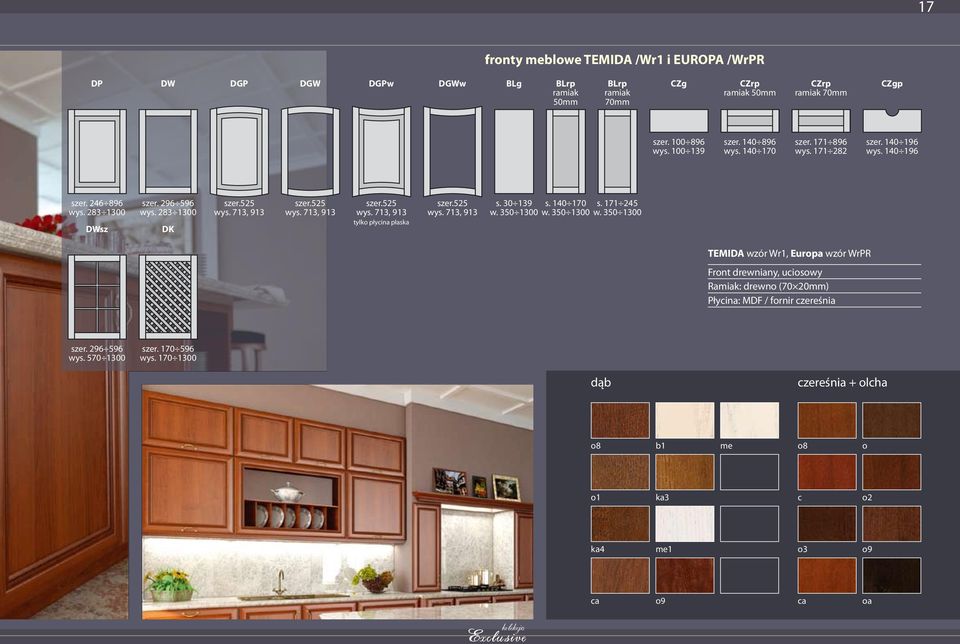Screen dimensions: 960x644
Task: Select the text wys. 570÷1300
Action: click(x=97, y=358)
